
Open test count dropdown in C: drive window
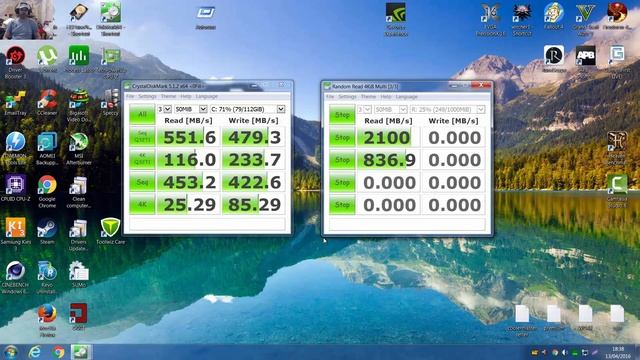pyautogui.click(x=164, y=109)
